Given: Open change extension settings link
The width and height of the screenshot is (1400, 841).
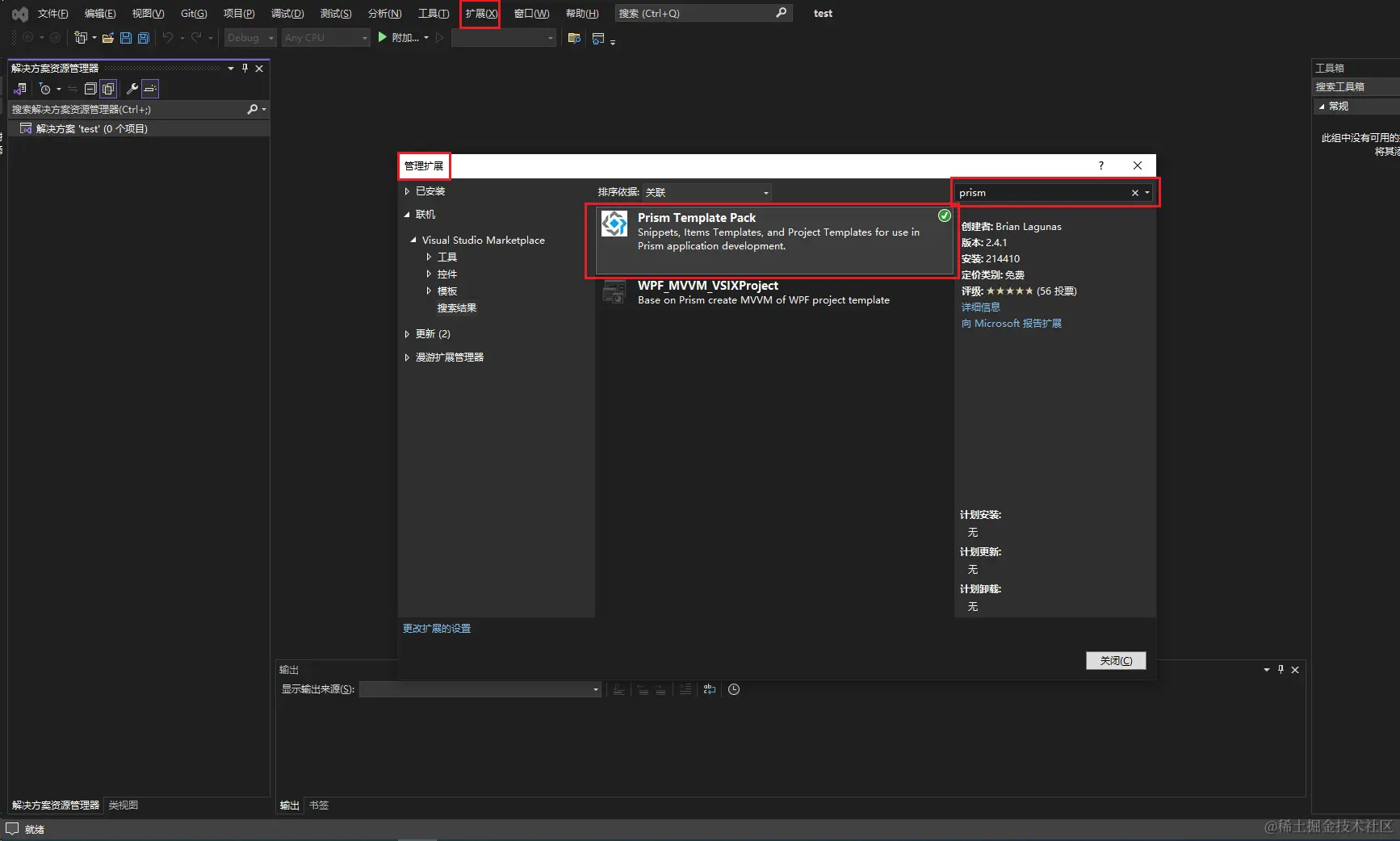Looking at the screenshot, I should pos(437,629).
